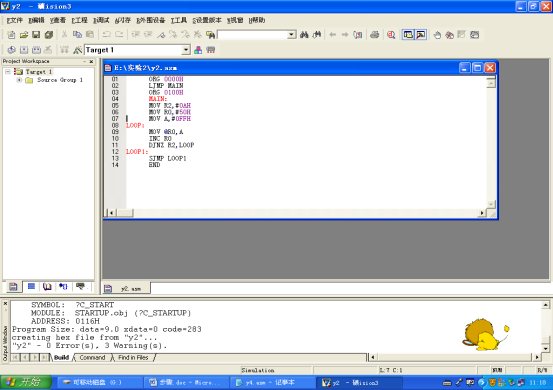Open the 调试 (Debug) menu
Viewport: 553px width, 390px height.
click(x=101, y=20)
